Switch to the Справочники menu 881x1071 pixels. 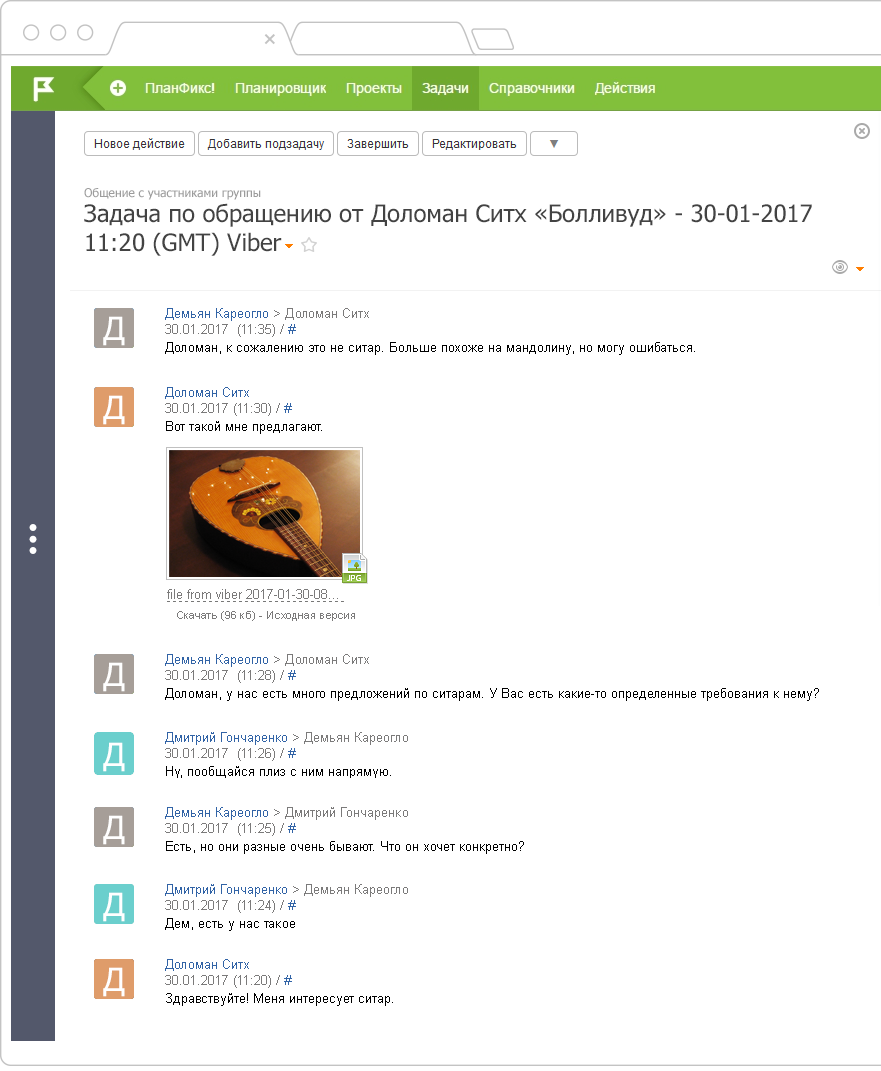pos(531,88)
